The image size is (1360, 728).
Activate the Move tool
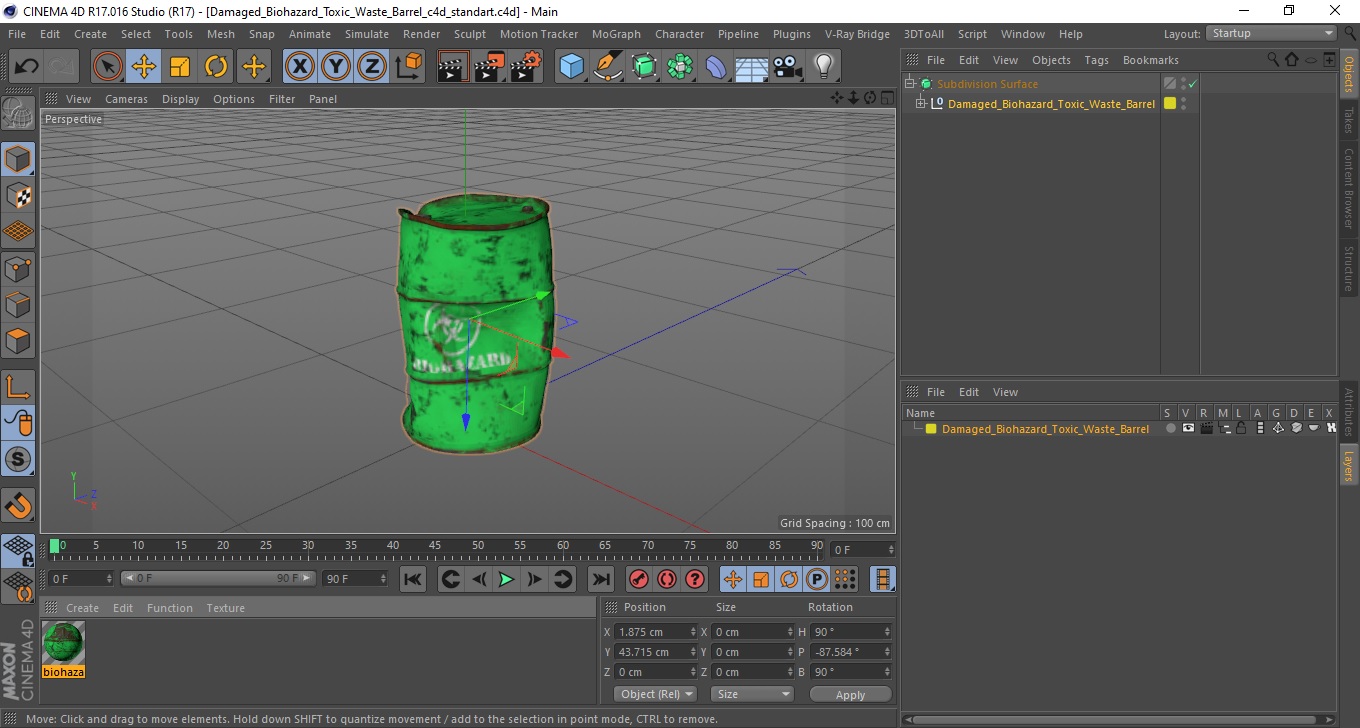coord(144,67)
